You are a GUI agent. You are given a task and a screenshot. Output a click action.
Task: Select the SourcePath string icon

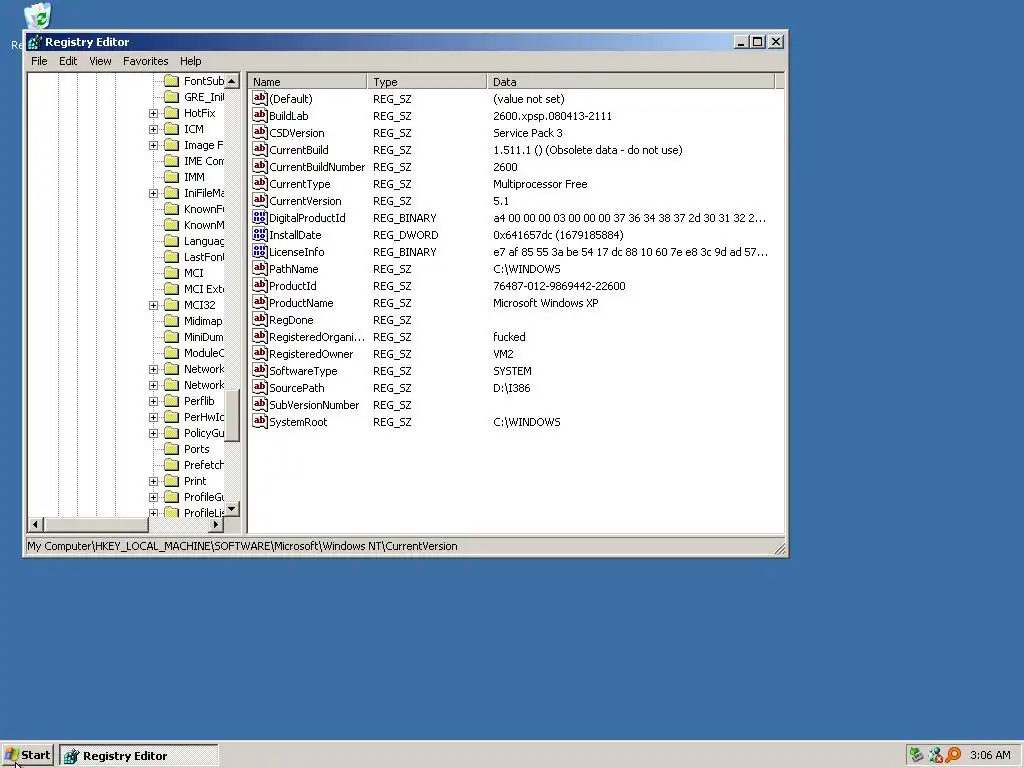260,387
